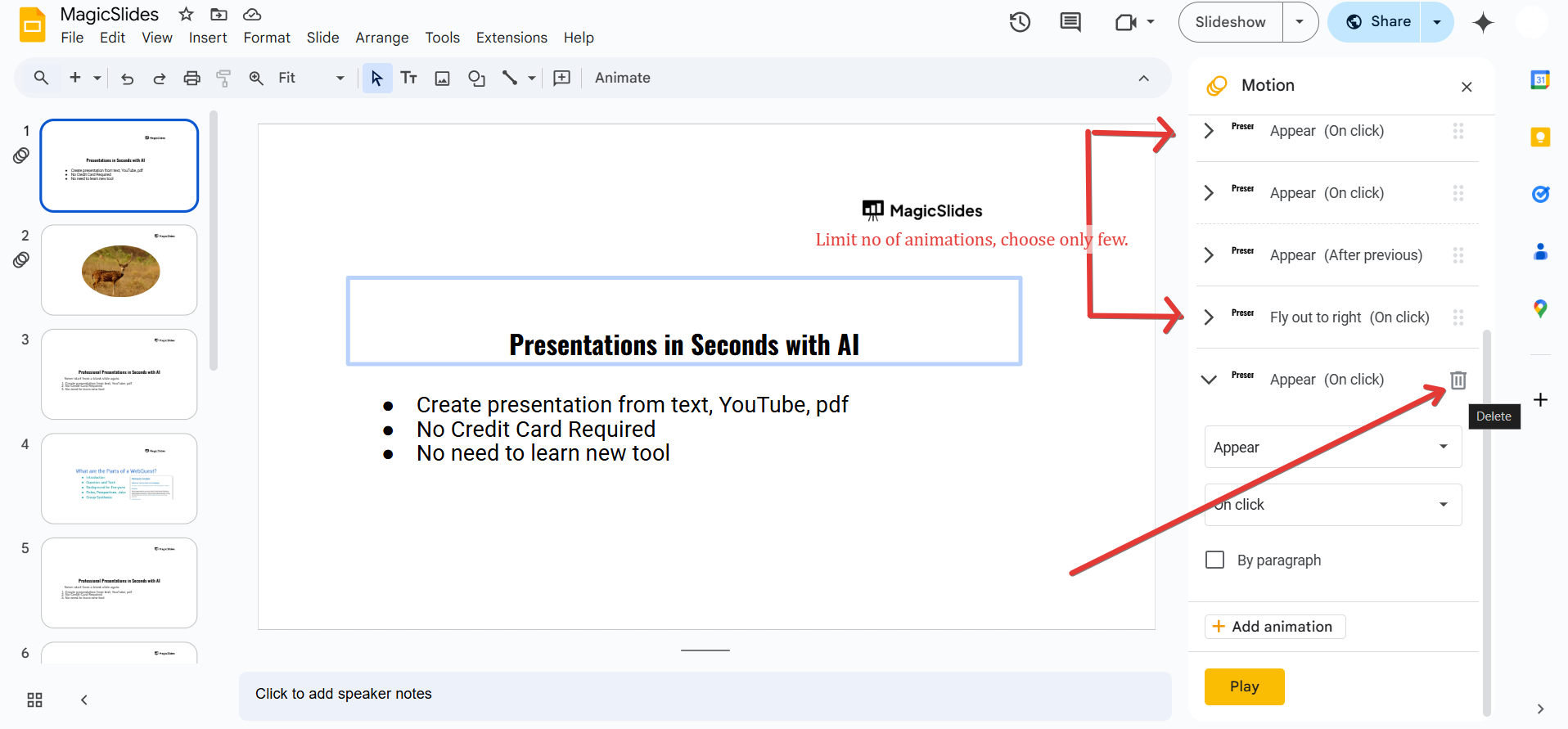Check the cloud save status icon

tap(252, 14)
